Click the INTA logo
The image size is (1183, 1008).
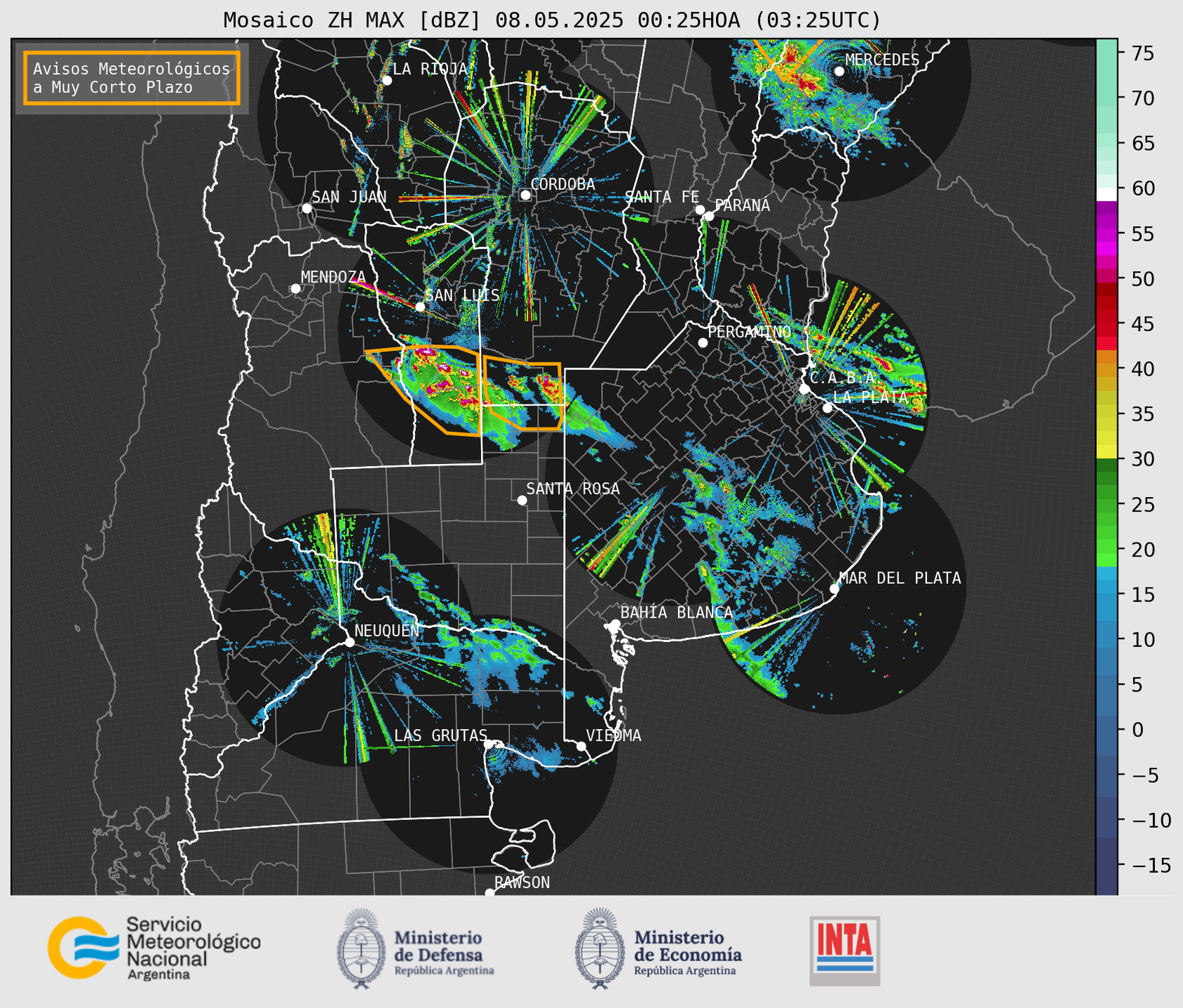tap(844, 951)
